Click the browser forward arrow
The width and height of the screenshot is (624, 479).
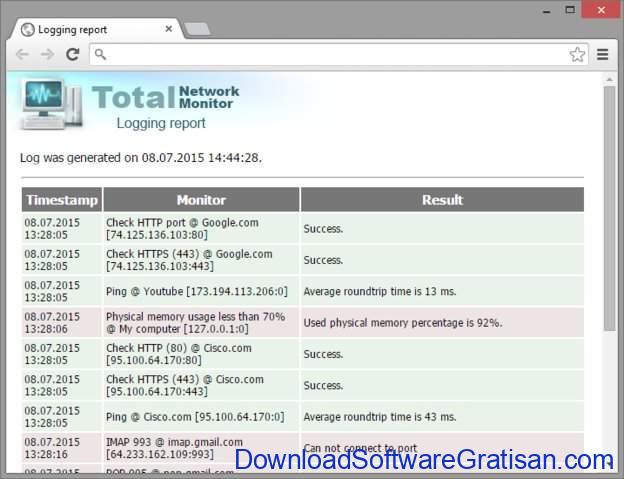pos(47,54)
